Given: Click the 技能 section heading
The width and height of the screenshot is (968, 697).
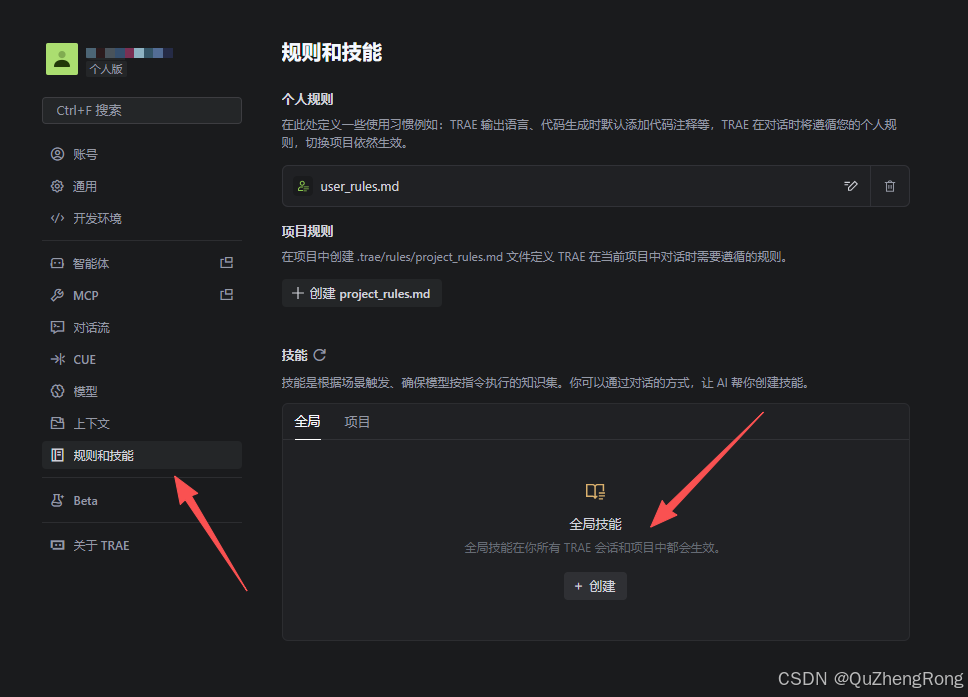Looking at the screenshot, I should pos(294,356).
